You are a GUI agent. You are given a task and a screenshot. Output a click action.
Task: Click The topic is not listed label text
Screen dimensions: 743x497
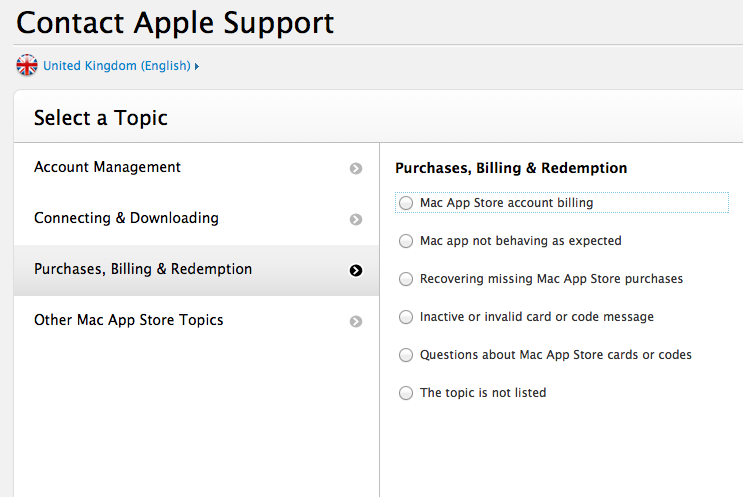coord(483,393)
